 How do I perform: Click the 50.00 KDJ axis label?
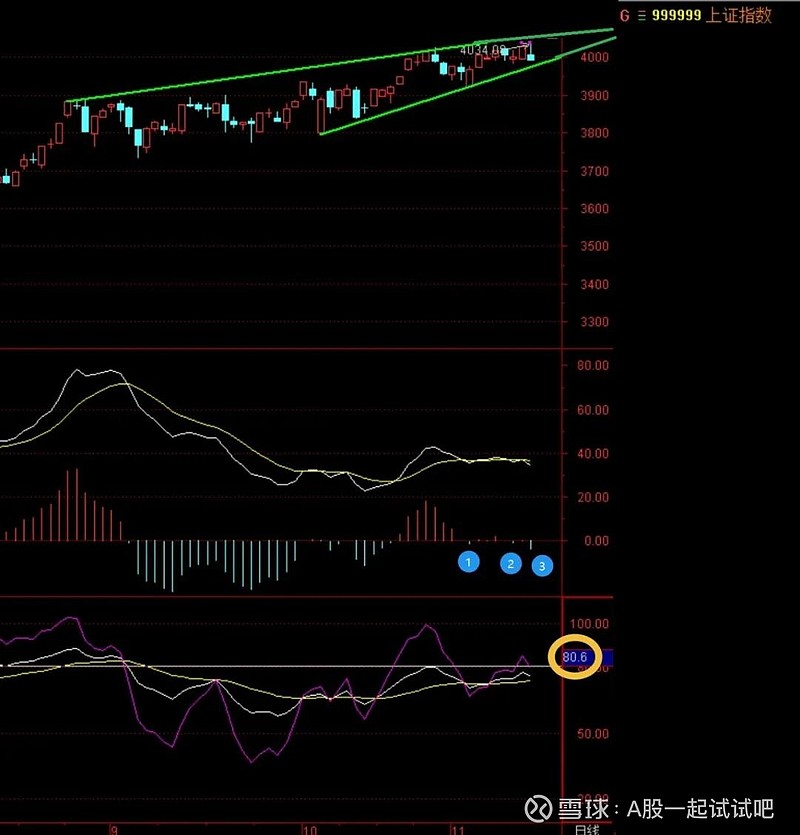[592, 734]
